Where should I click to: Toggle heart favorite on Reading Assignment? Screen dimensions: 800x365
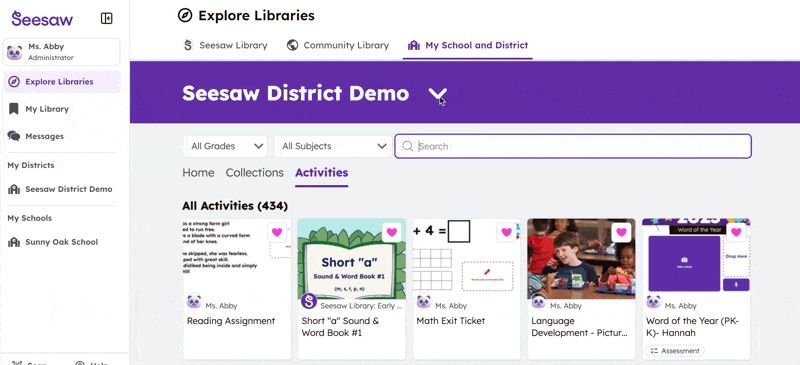277,232
